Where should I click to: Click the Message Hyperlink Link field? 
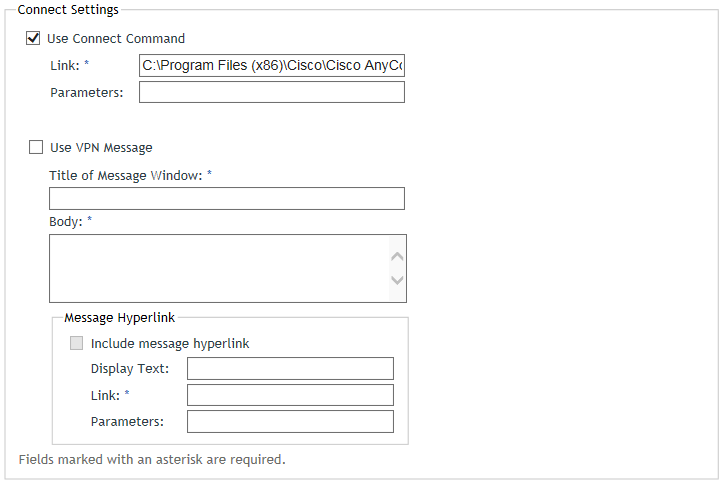pyautogui.click(x=290, y=395)
